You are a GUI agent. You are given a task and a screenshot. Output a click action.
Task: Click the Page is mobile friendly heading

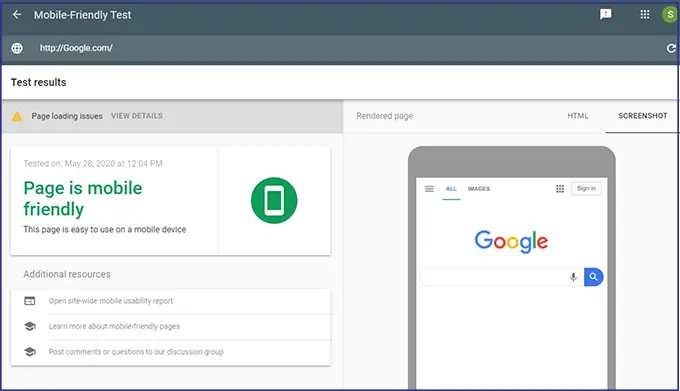click(83, 199)
